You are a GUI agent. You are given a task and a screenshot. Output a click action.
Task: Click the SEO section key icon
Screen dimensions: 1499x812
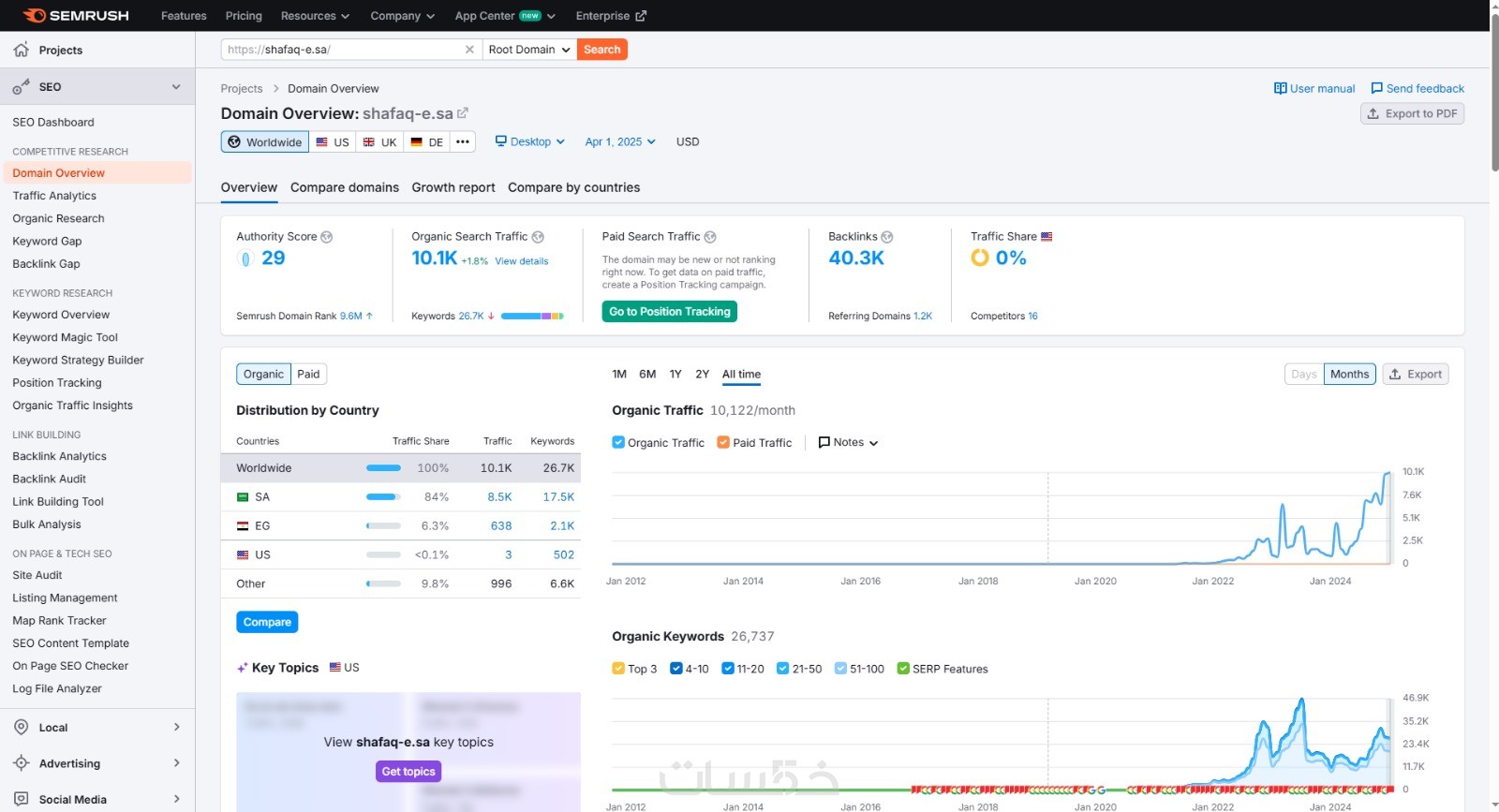[x=21, y=87]
